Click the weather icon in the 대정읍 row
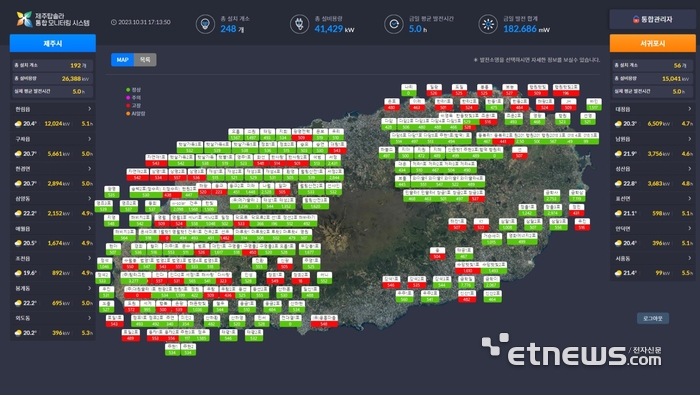Image resolution: width=700 pixels, height=395 pixels. coord(618,124)
